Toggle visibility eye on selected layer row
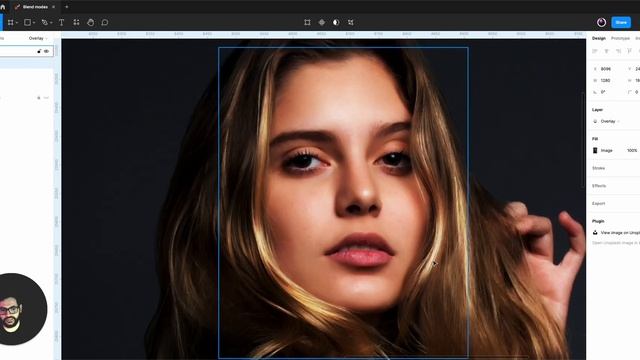This screenshot has height=360, width=640. coord(47,51)
